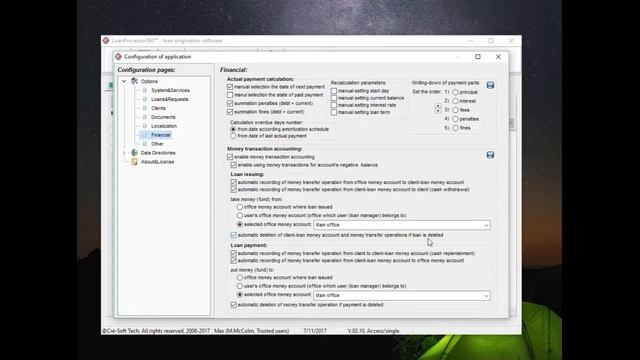The image size is (640, 360).
Task: Toggle automatic deletion of client-loan account if loan deleted
Action: coord(233,235)
